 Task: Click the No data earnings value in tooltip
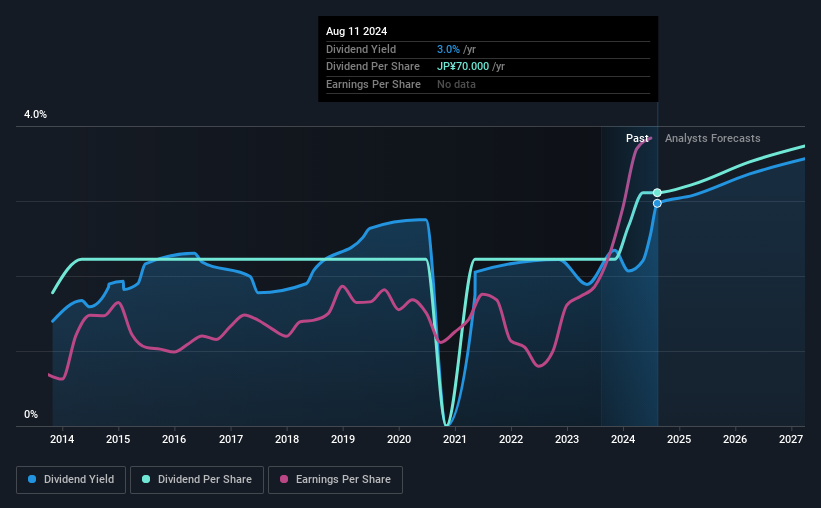pos(456,84)
